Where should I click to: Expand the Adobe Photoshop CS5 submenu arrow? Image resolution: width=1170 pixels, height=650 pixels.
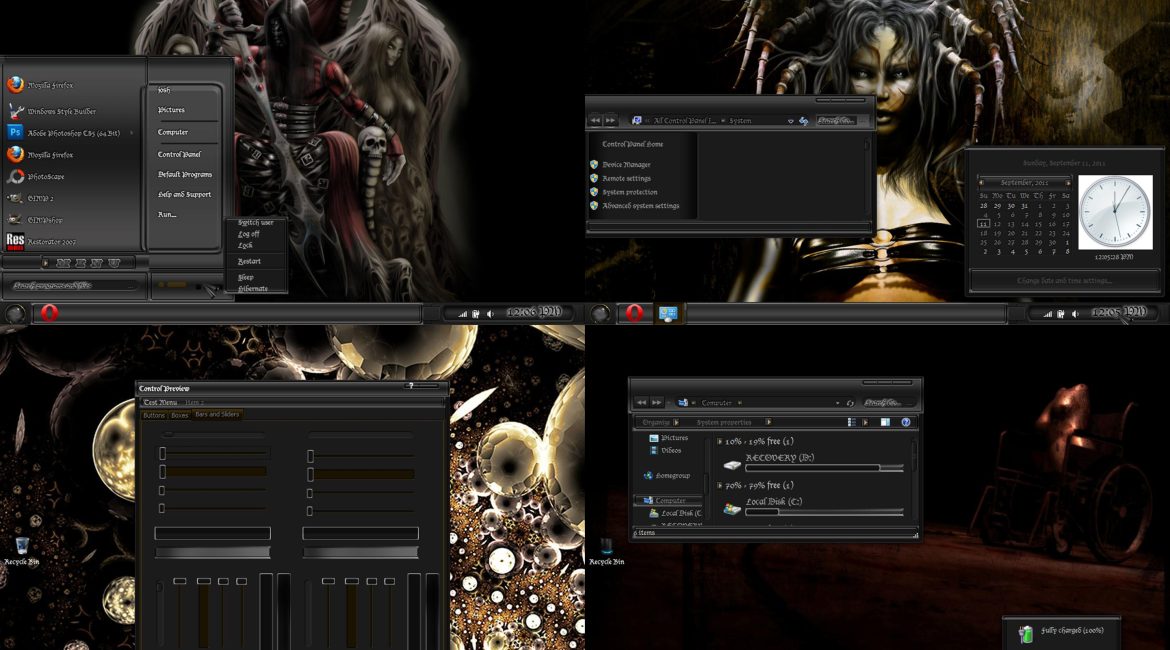tap(131, 132)
